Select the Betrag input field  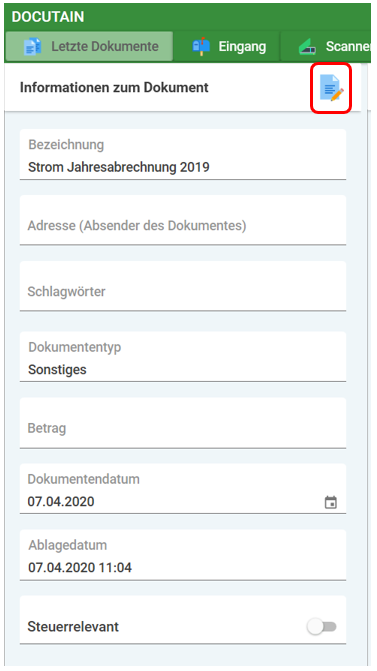(183, 423)
